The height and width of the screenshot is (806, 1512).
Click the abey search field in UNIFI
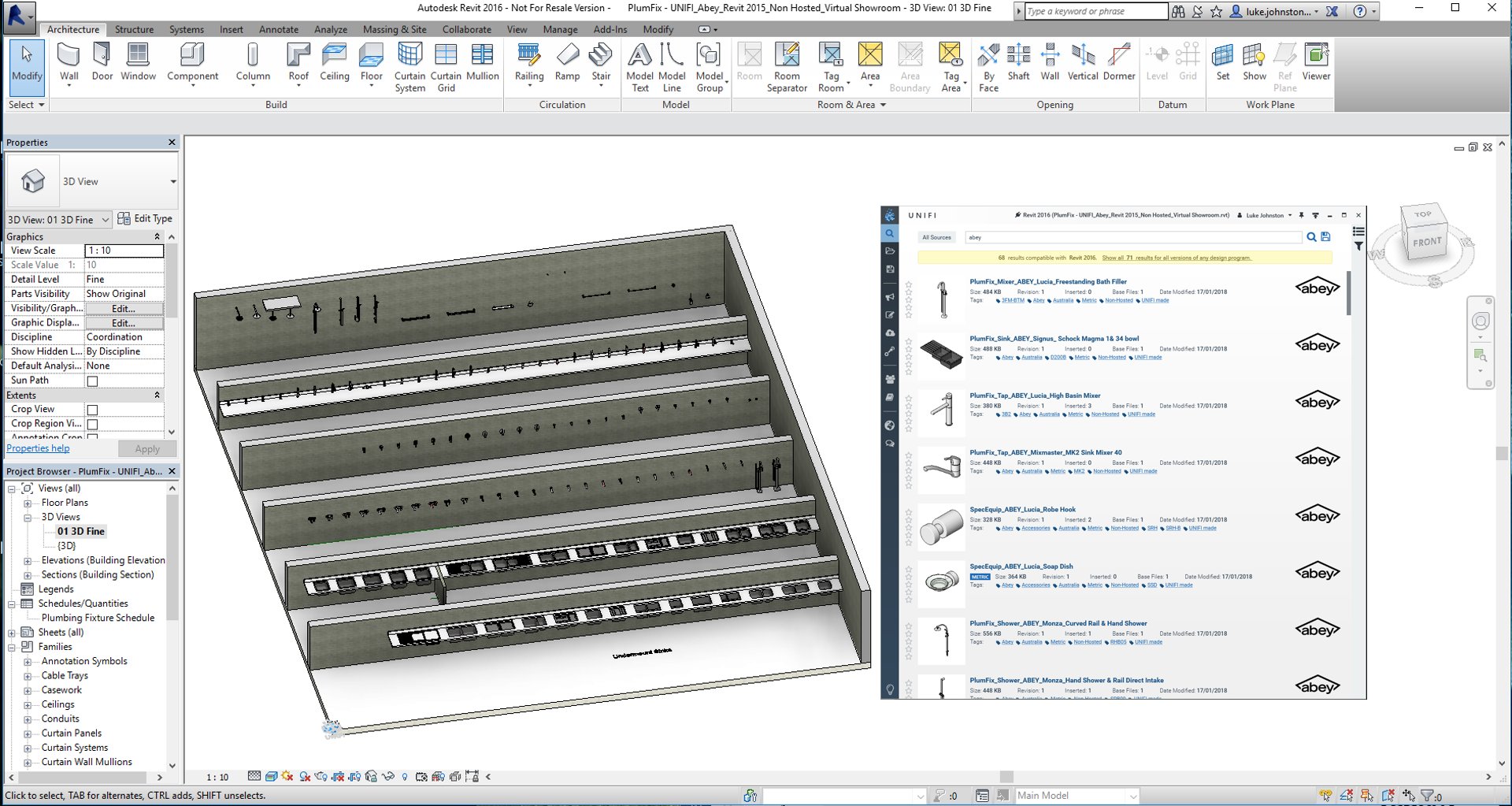(1134, 236)
